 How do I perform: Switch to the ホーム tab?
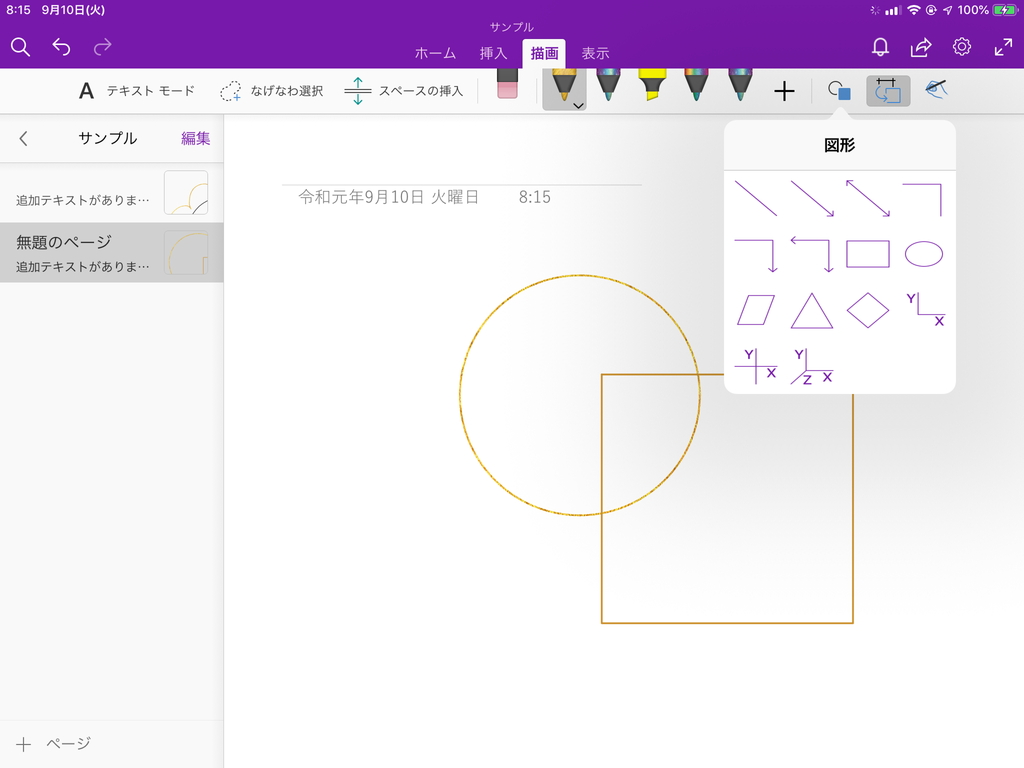(x=435, y=54)
